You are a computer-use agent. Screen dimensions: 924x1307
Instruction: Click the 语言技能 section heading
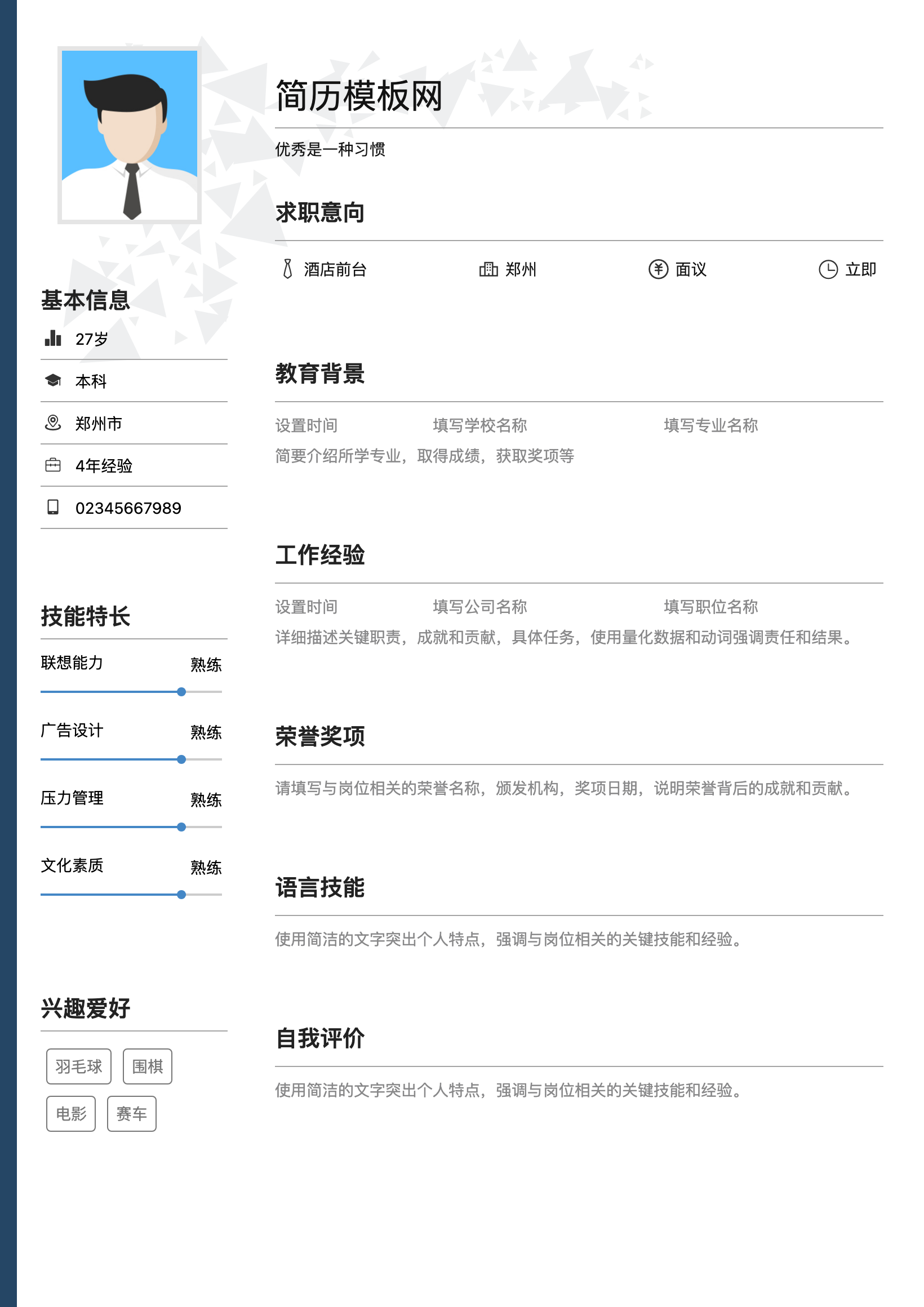click(320, 887)
